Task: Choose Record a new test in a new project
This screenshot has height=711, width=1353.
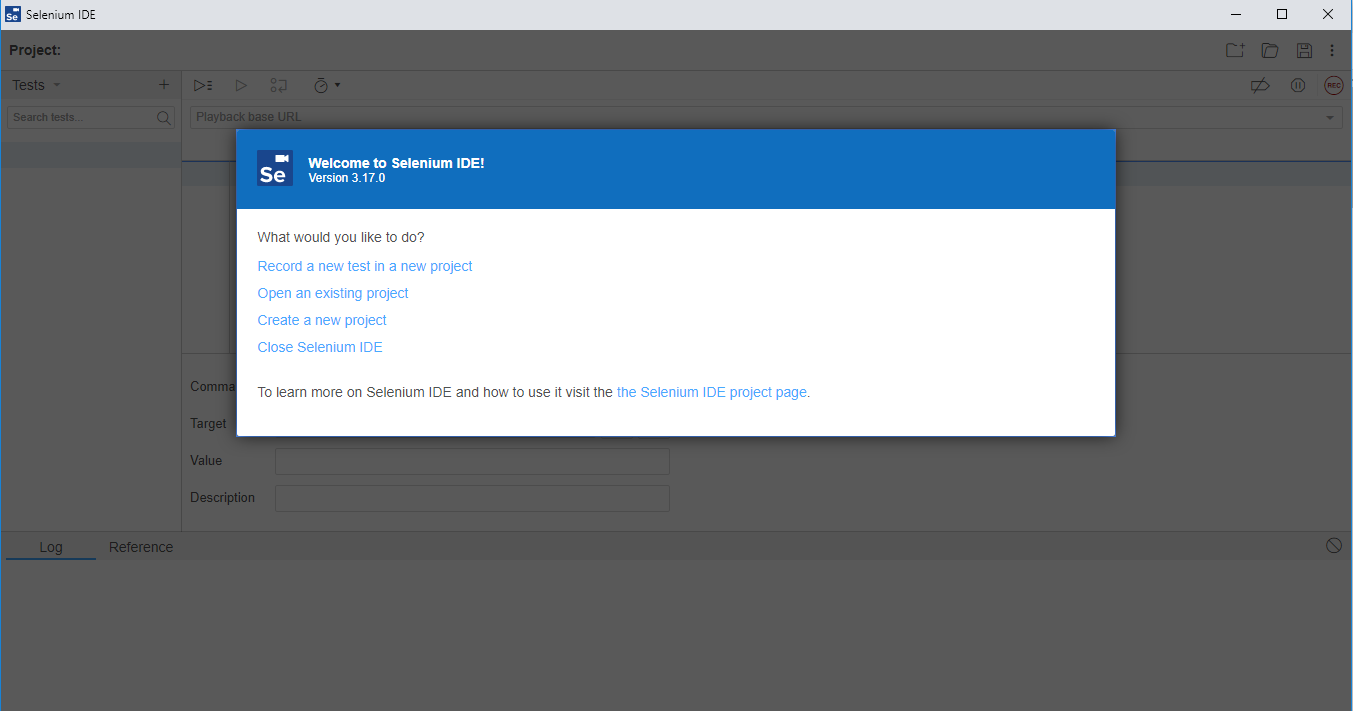Action: click(x=365, y=266)
